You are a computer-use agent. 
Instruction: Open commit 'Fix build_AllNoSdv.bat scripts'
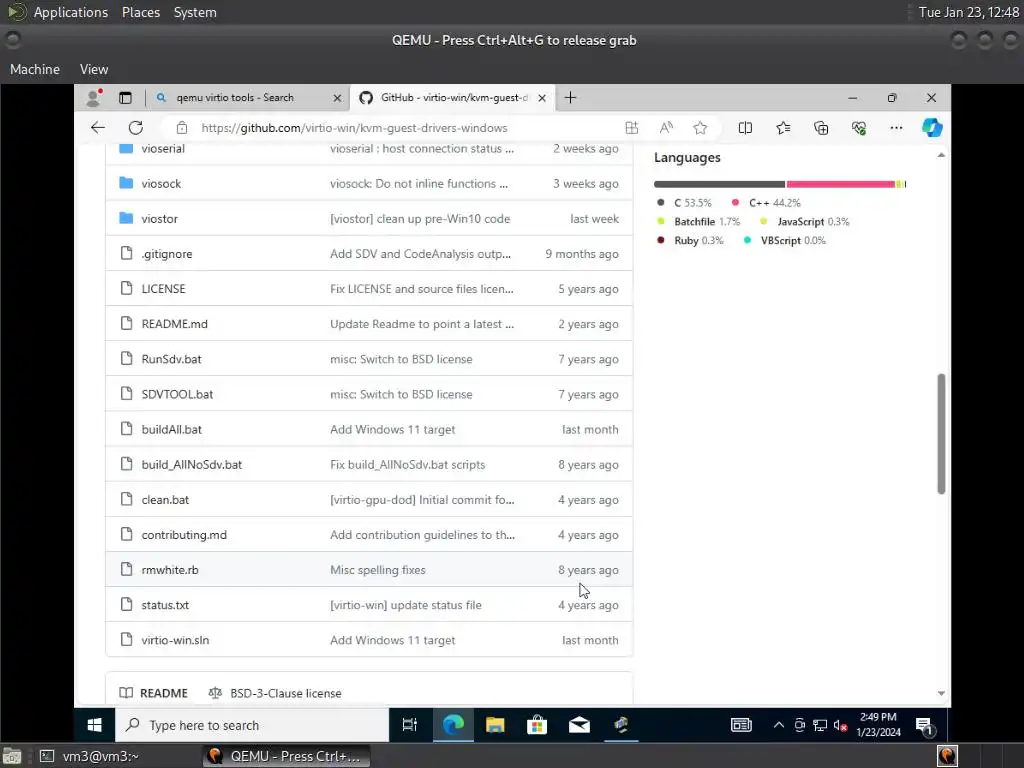point(408,464)
